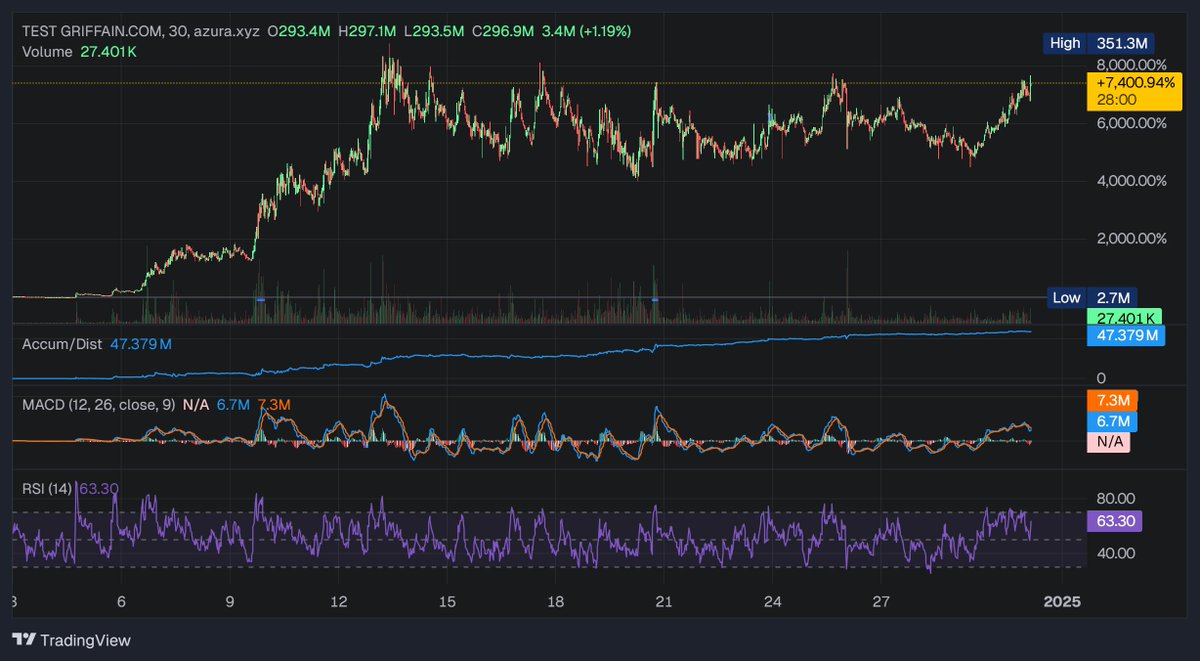
Task: Click the 2025 label on time axis
Action: pyautogui.click(x=1061, y=602)
